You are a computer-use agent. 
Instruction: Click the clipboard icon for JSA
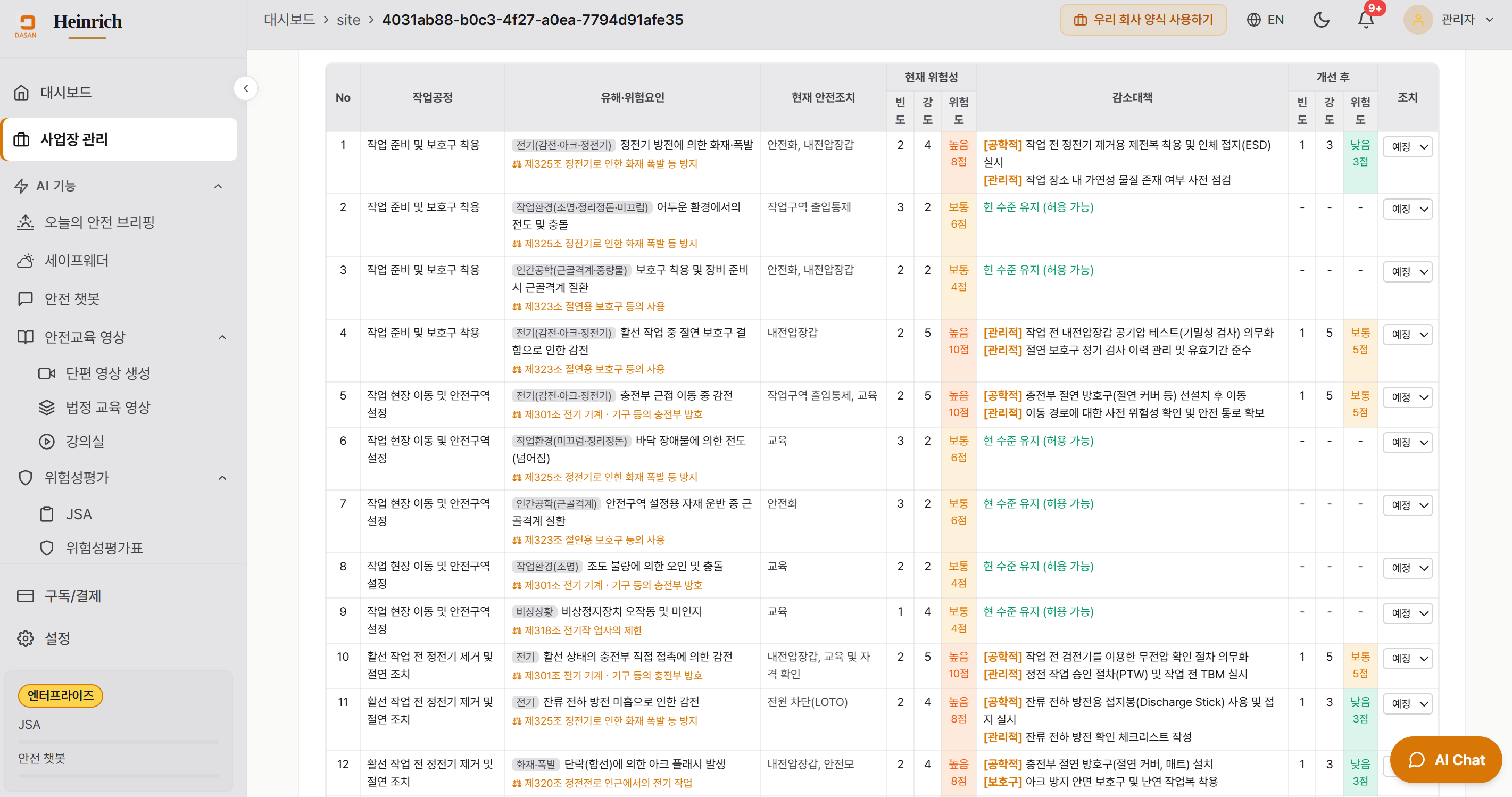pos(47,513)
